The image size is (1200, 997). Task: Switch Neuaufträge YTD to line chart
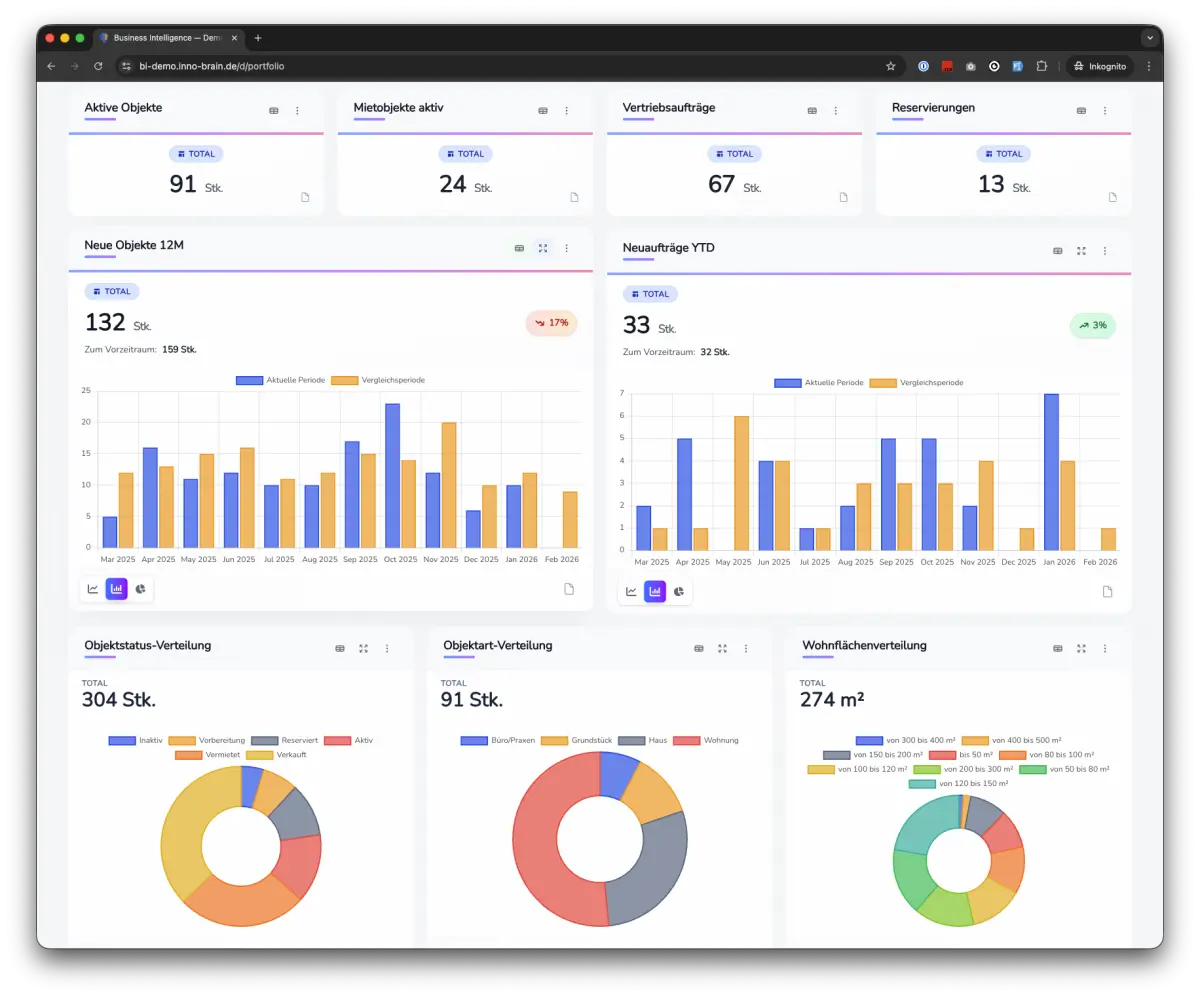point(631,592)
